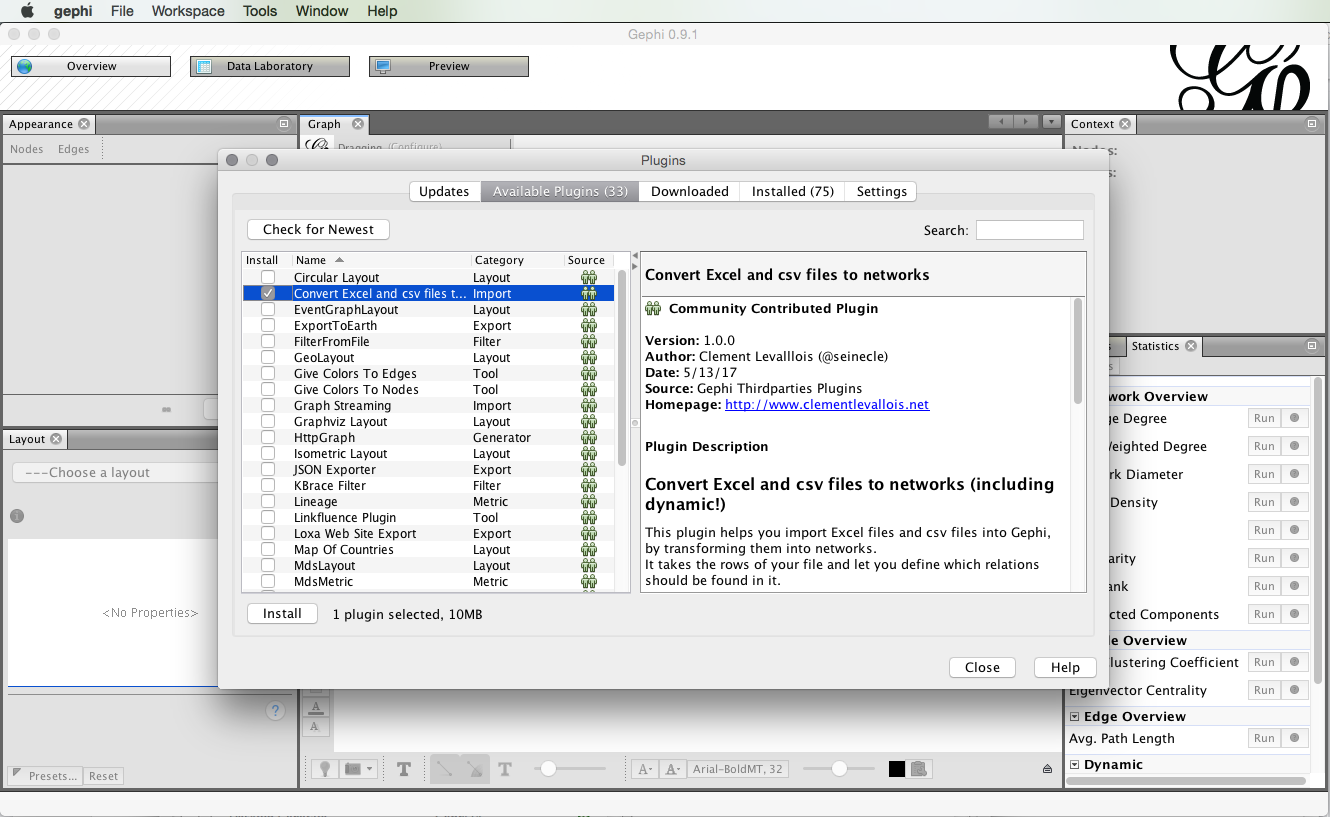Switch to the Downloaded tab
1330x817 pixels.
coord(690,191)
